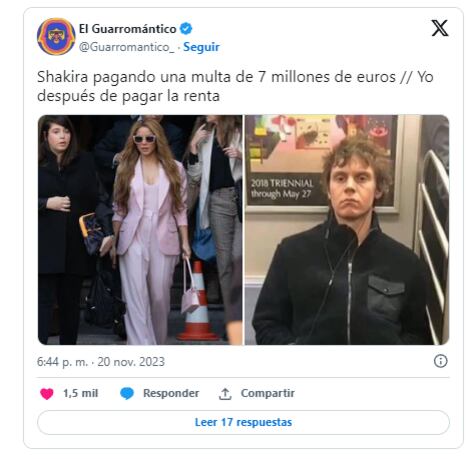Open the @Guarromantico_ handle link

pos(127,47)
